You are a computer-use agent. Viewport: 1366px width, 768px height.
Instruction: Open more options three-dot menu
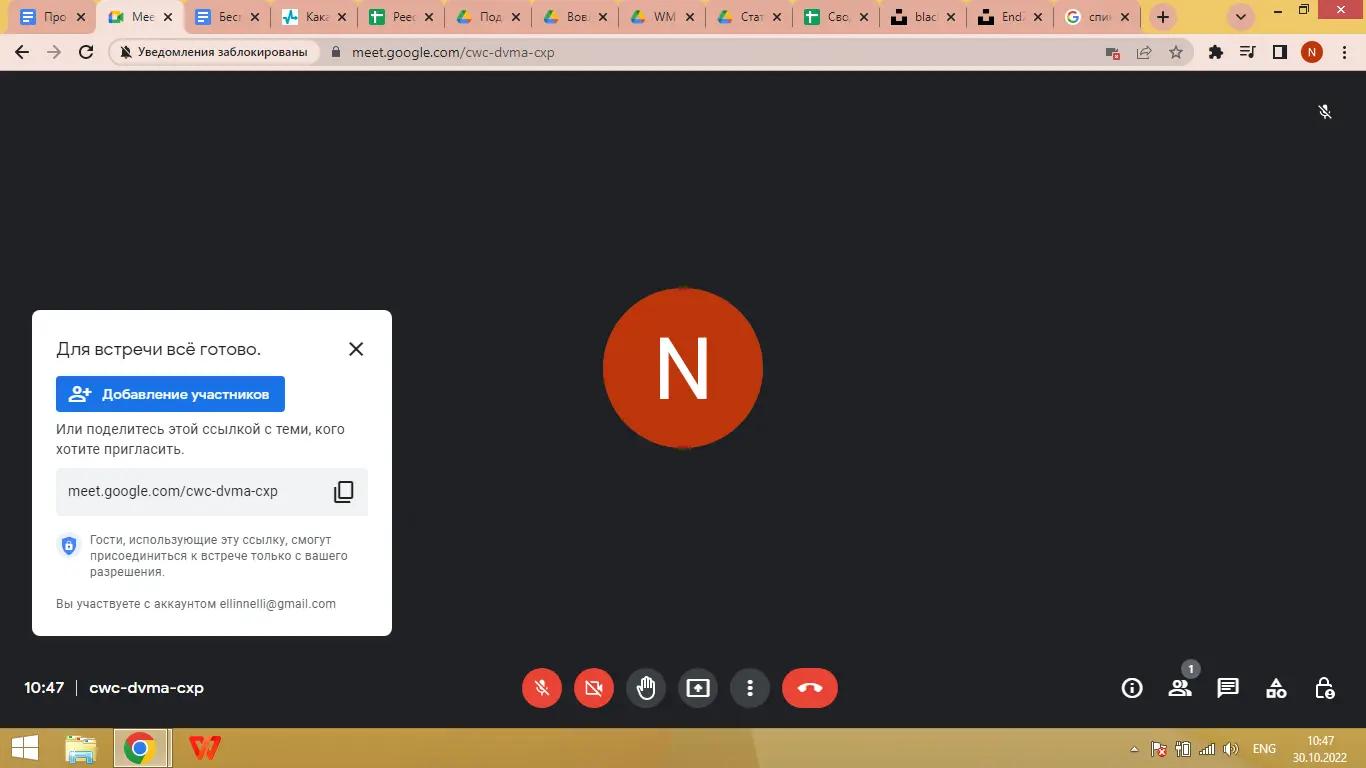click(750, 688)
